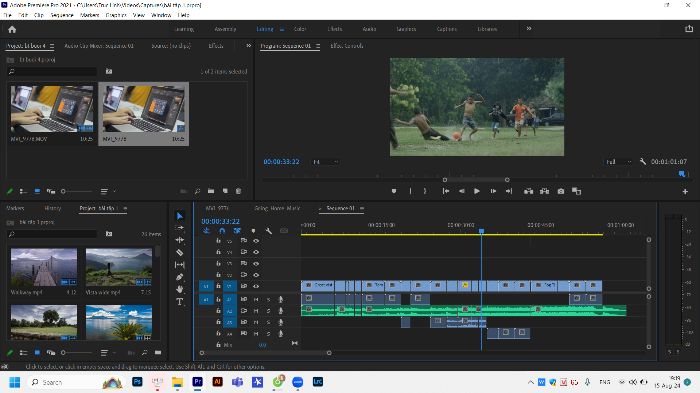Hide track V1 output eye
Image resolution: width=700 pixels, height=393 pixels.
pos(256,286)
